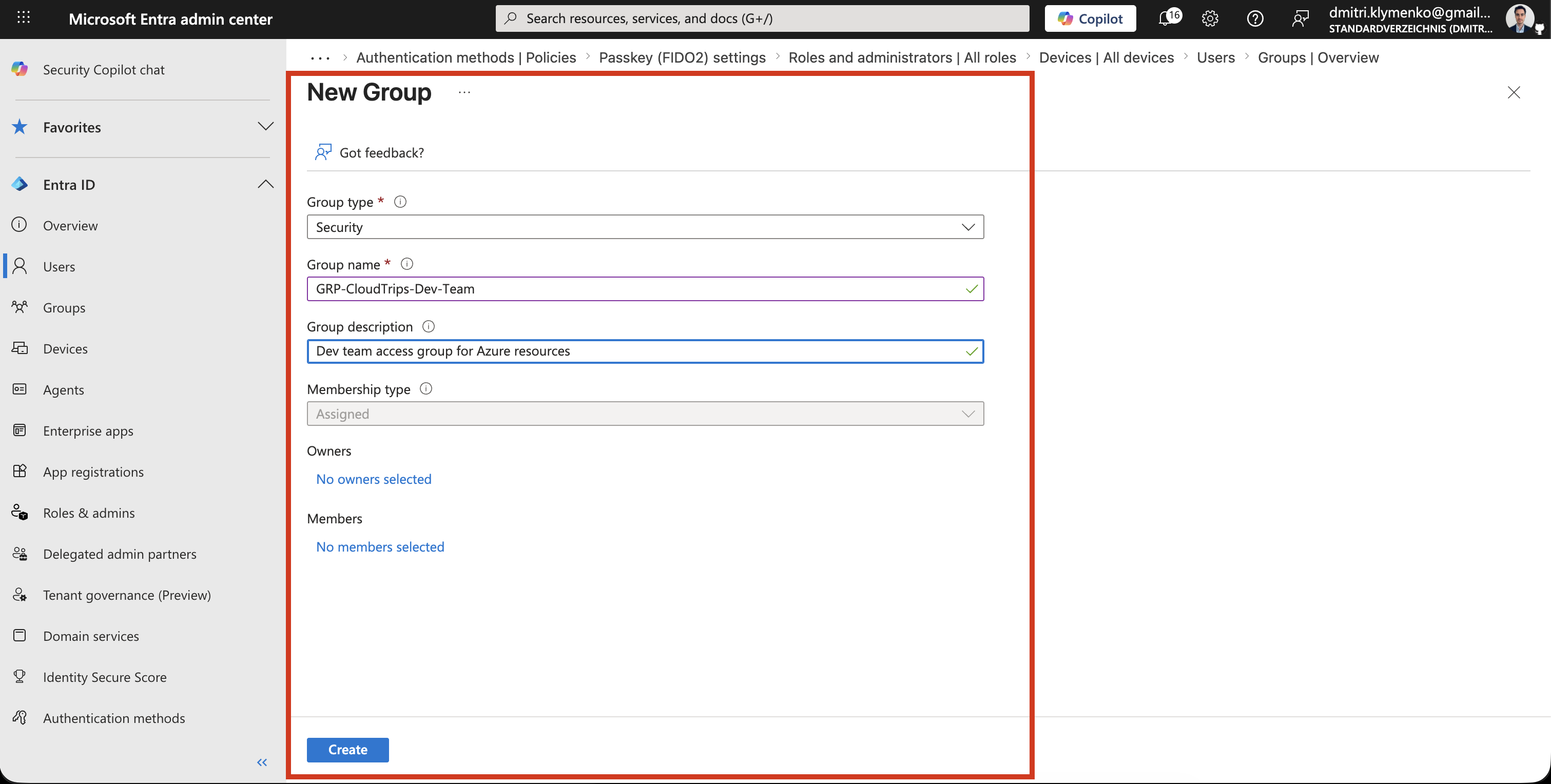
Task: Click the Devices icon in sidebar
Action: [x=20, y=348]
